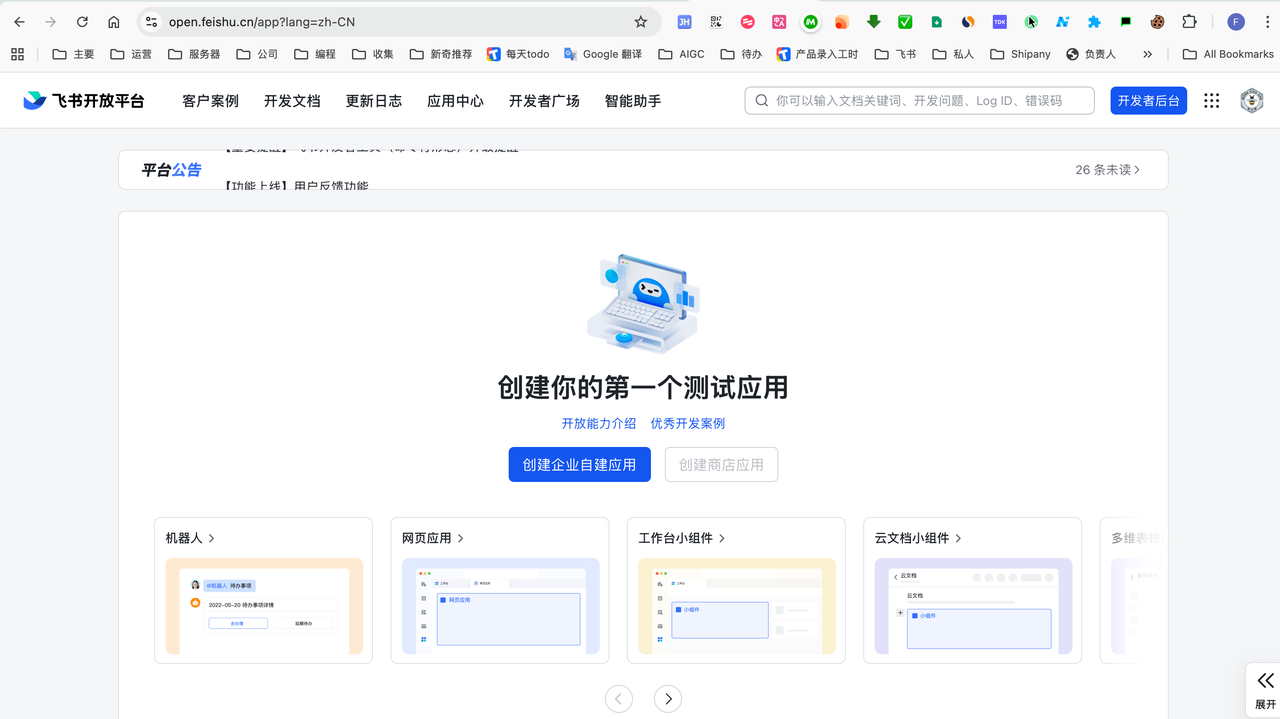Expand the bookmarks overflow chevron
Image resolution: width=1280 pixels, height=719 pixels.
tap(1148, 54)
